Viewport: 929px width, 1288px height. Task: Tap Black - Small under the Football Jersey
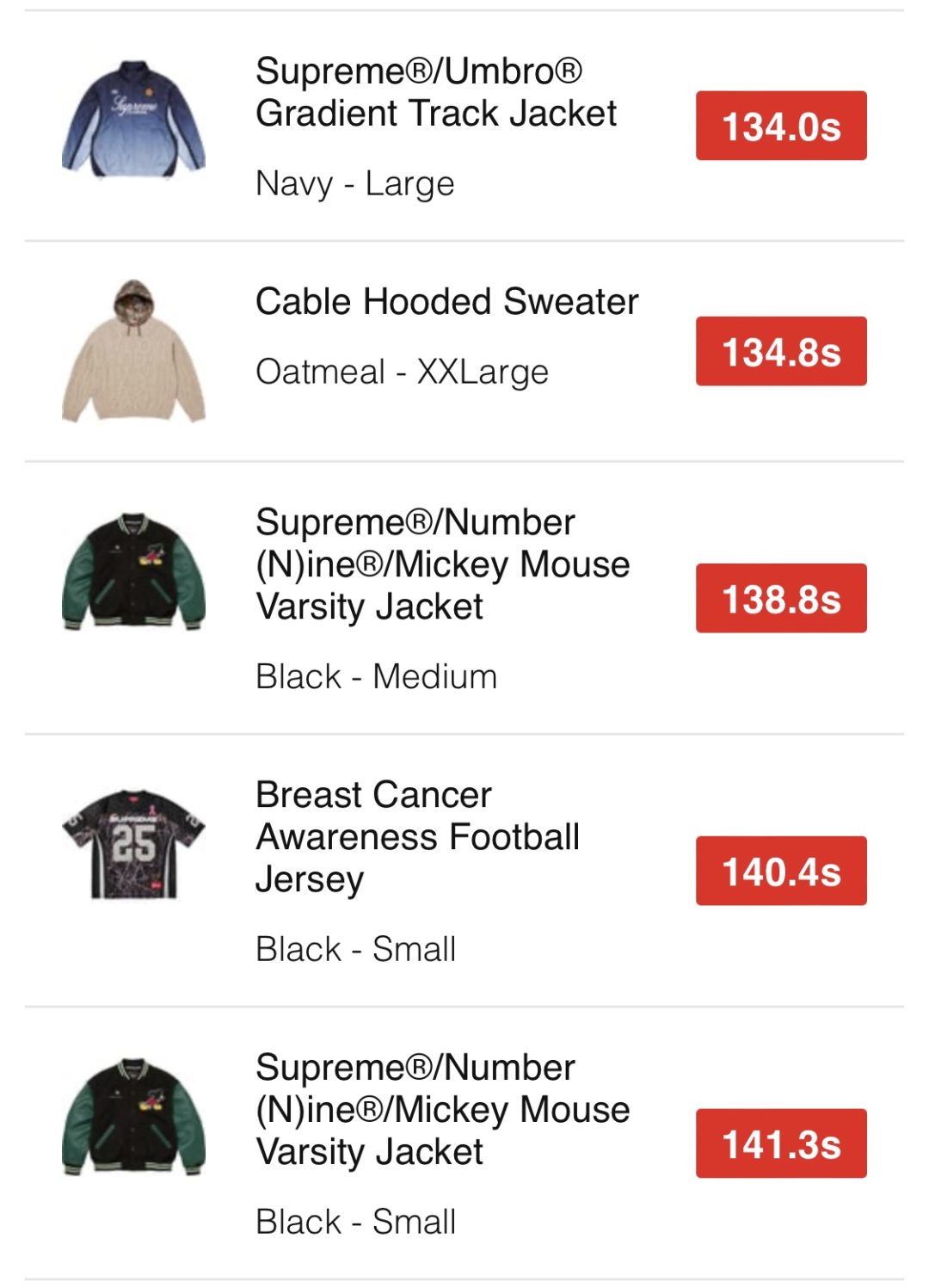(355, 949)
